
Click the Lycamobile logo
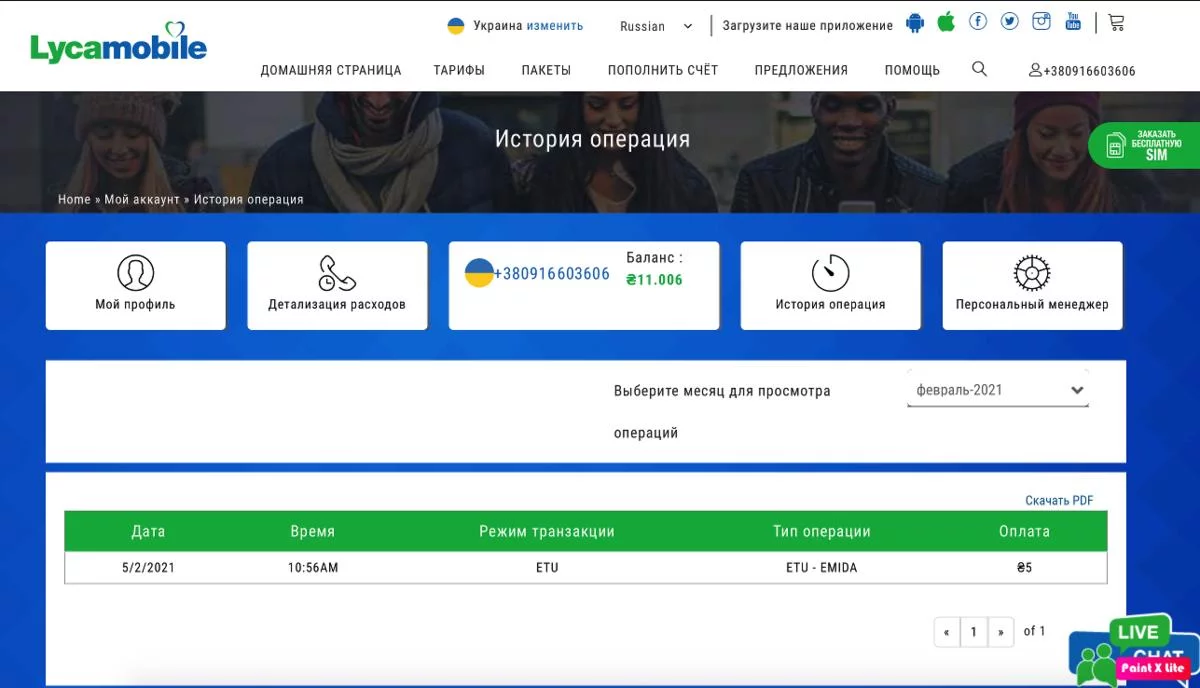point(118,43)
